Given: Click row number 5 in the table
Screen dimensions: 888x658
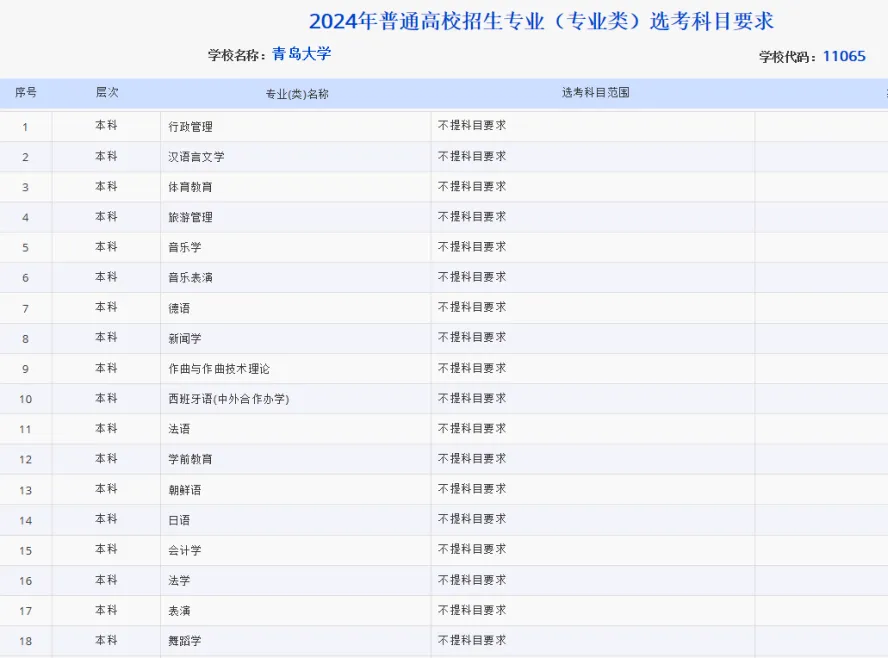Looking at the screenshot, I should [25, 248].
